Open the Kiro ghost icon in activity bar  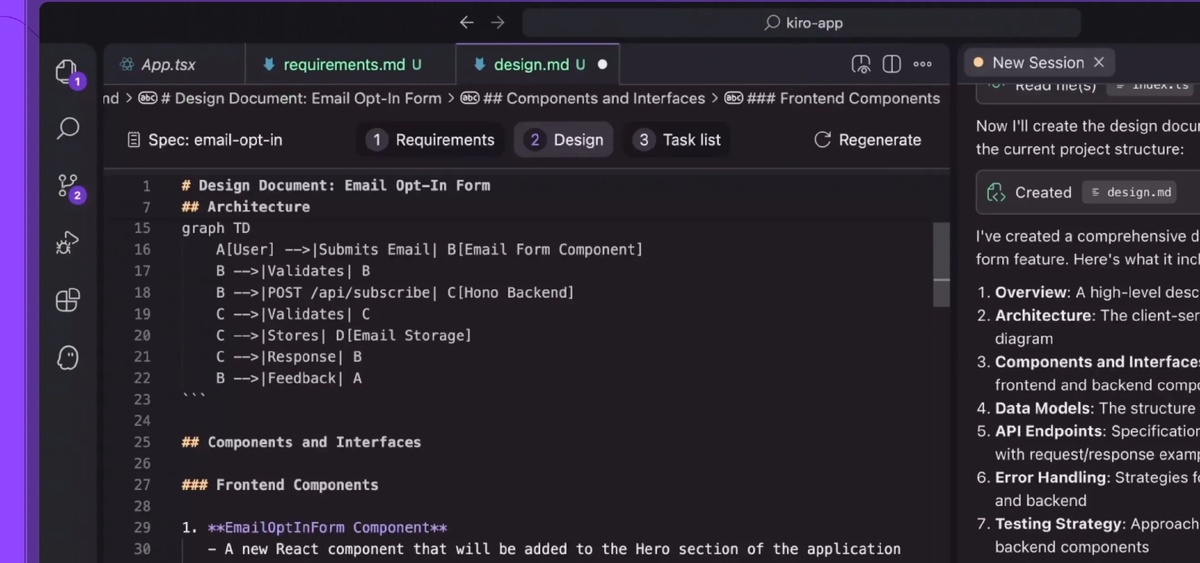(x=67, y=357)
